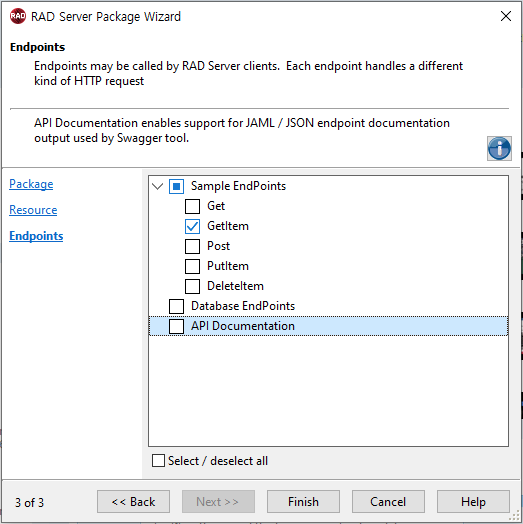Select the Post row label

[x=219, y=246]
